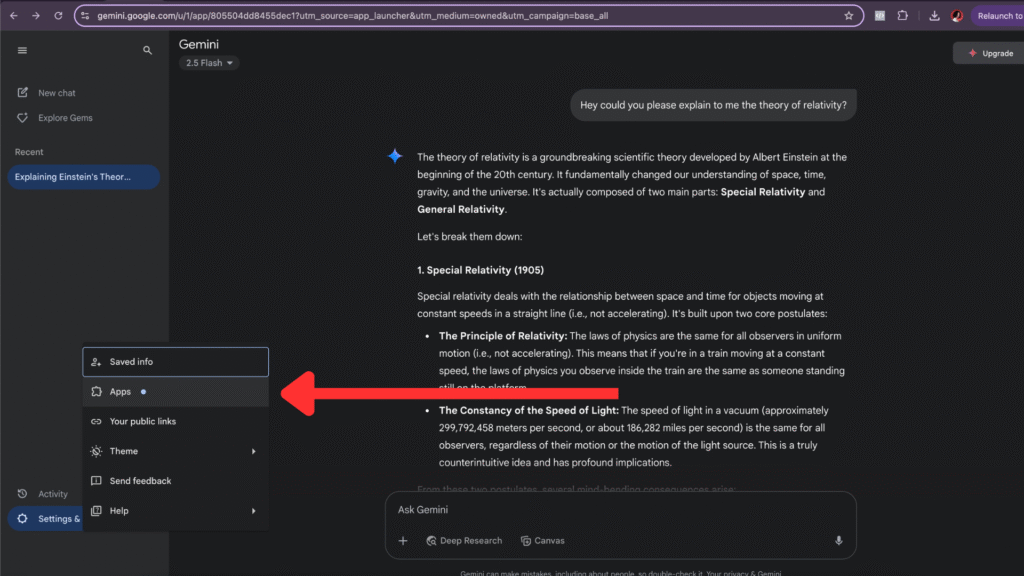Click 'The Principle of Relativity:' text
This screenshot has width=1024, height=576.
click(x=503, y=336)
